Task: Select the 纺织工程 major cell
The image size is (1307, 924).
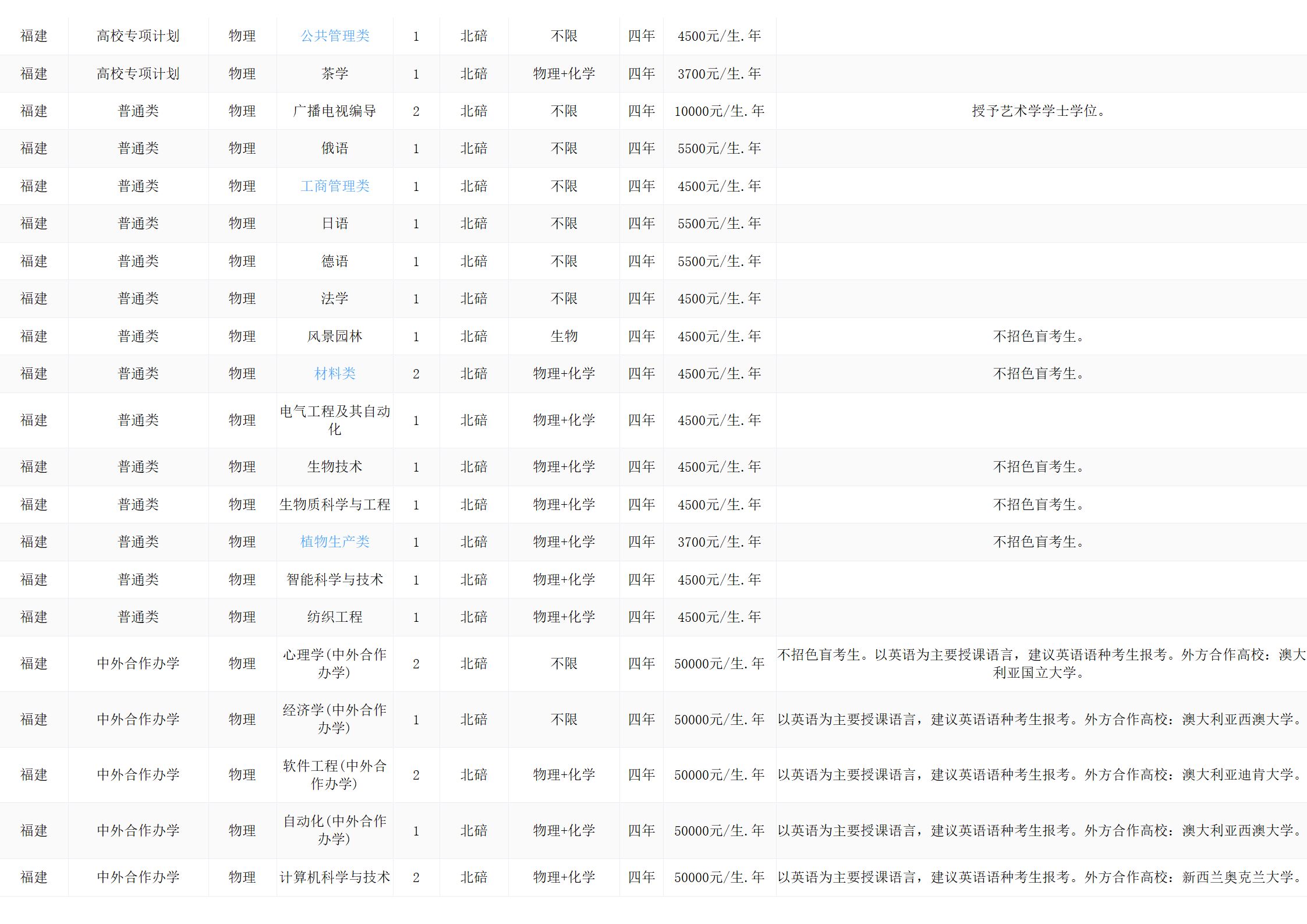Action: coord(335,617)
